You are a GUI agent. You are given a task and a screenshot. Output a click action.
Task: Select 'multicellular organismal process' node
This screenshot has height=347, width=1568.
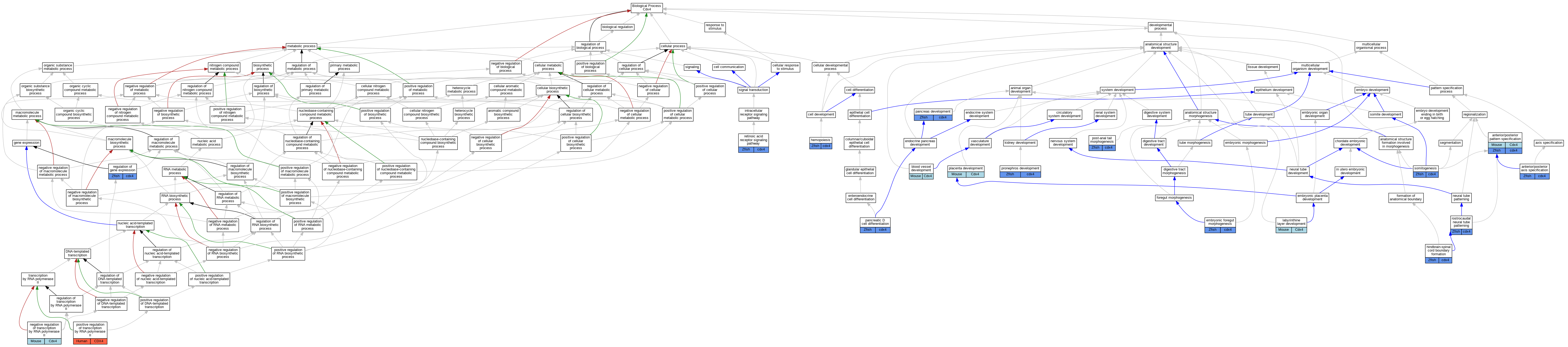(x=1371, y=46)
